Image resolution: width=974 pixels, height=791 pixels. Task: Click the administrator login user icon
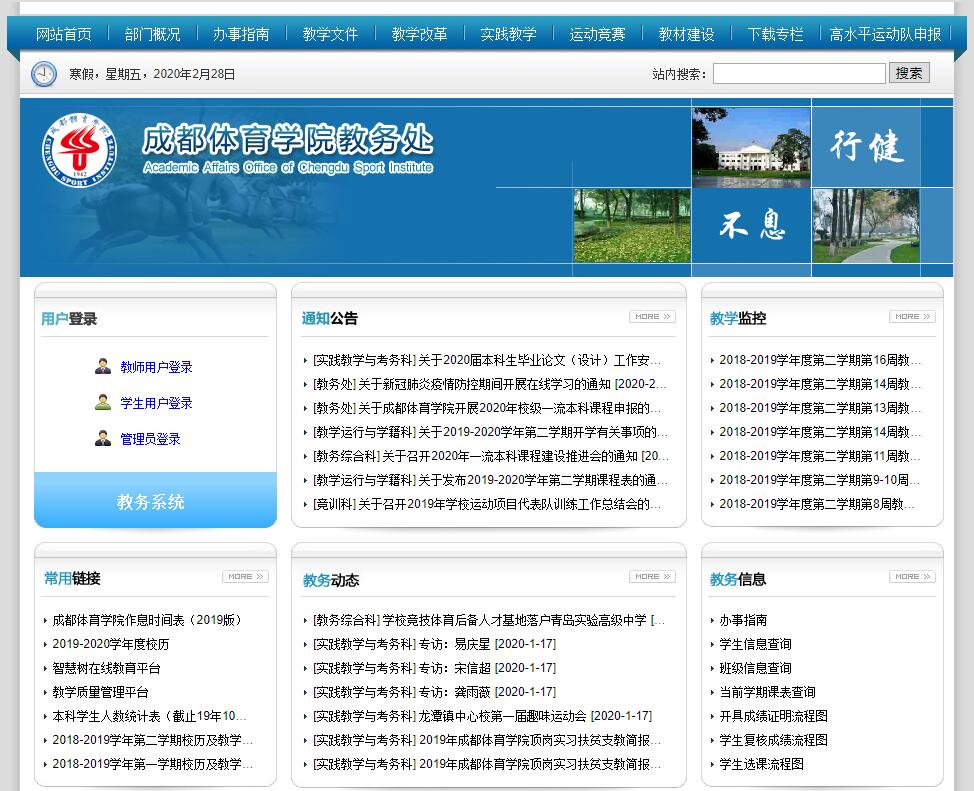click(103, 438)
